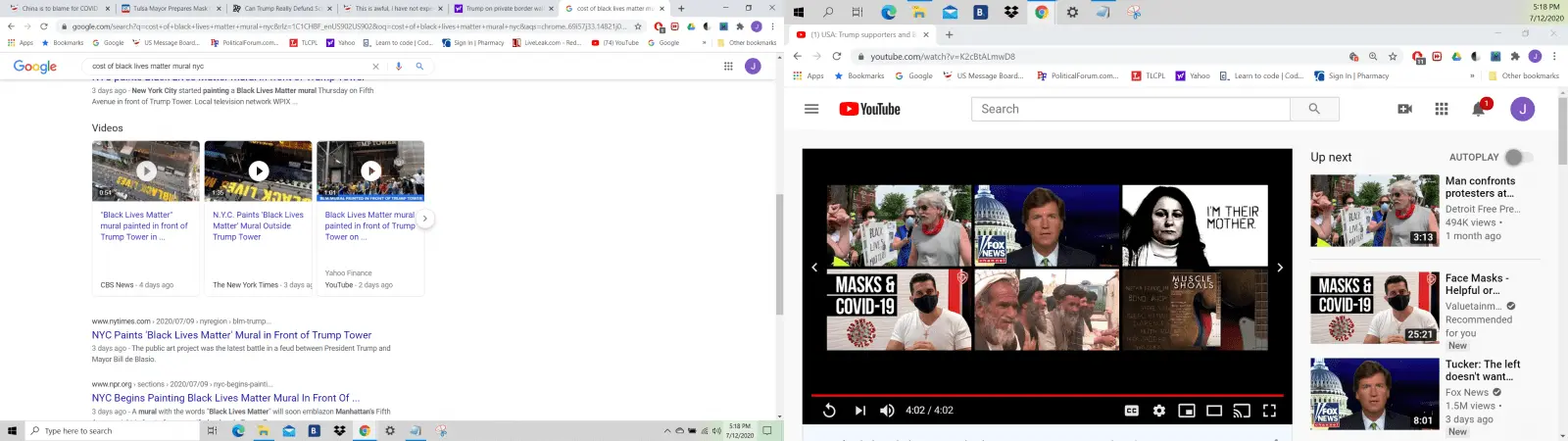The height and width of the screenshot is (441, 1568).
Task: Open YouTube account avatar J
Action: pos(1522,109)
